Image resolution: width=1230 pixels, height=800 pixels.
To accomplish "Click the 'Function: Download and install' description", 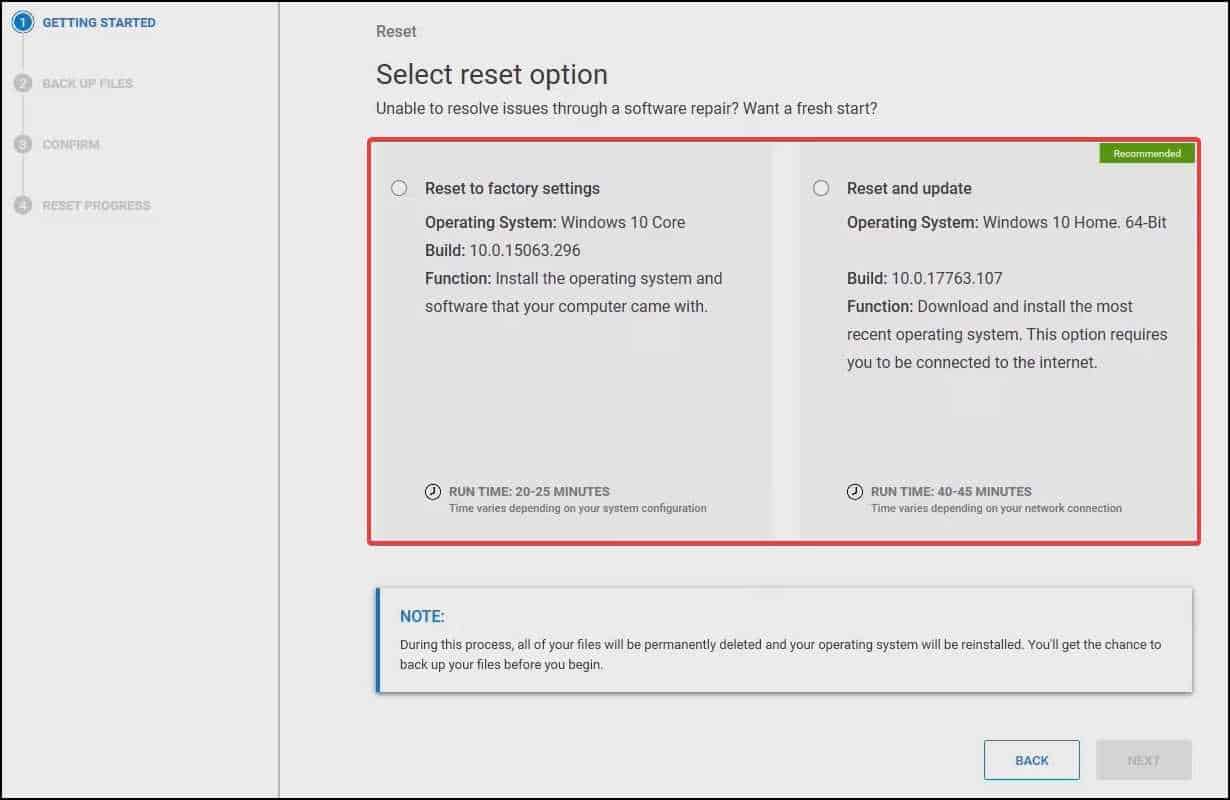I will 1007,334.
